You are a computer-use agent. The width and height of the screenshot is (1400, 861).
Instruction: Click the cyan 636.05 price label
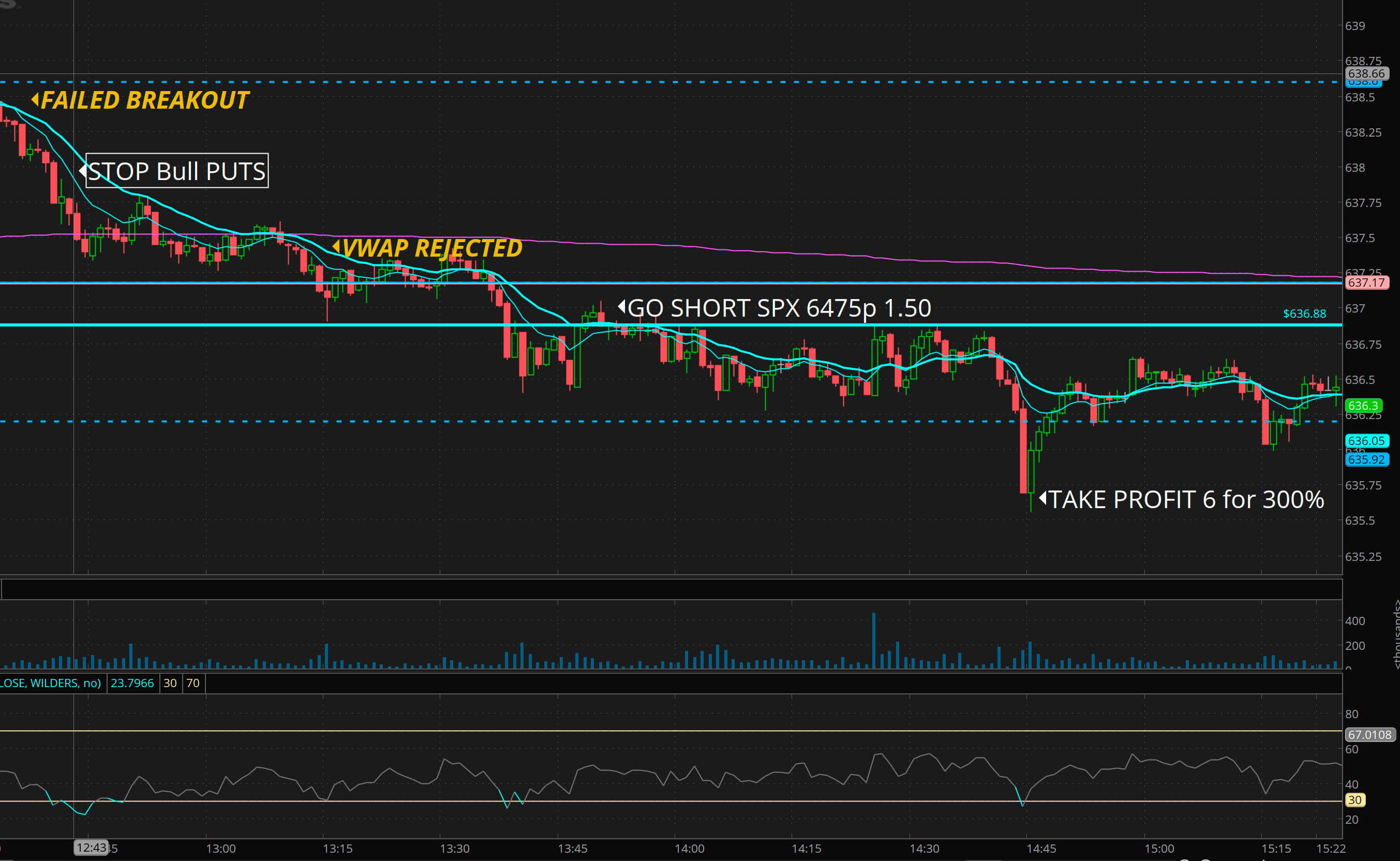1366,441
